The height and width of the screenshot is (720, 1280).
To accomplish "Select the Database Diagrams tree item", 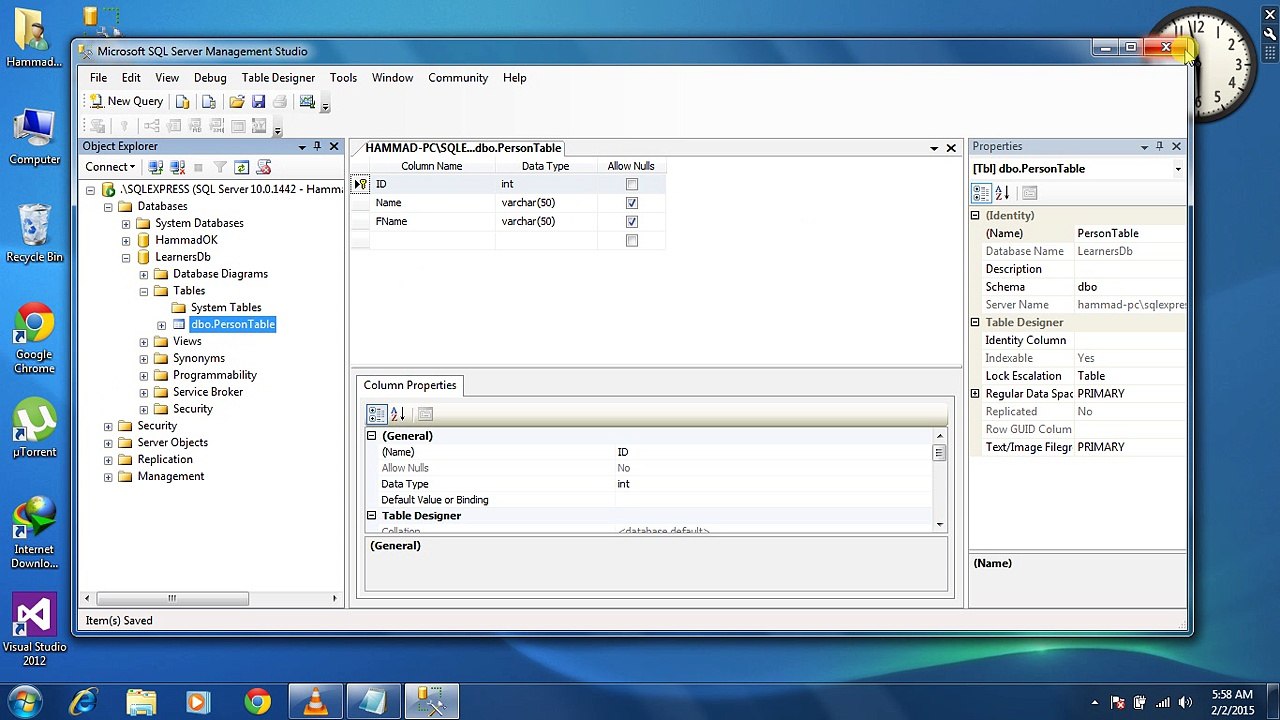I will click(220, 274).
